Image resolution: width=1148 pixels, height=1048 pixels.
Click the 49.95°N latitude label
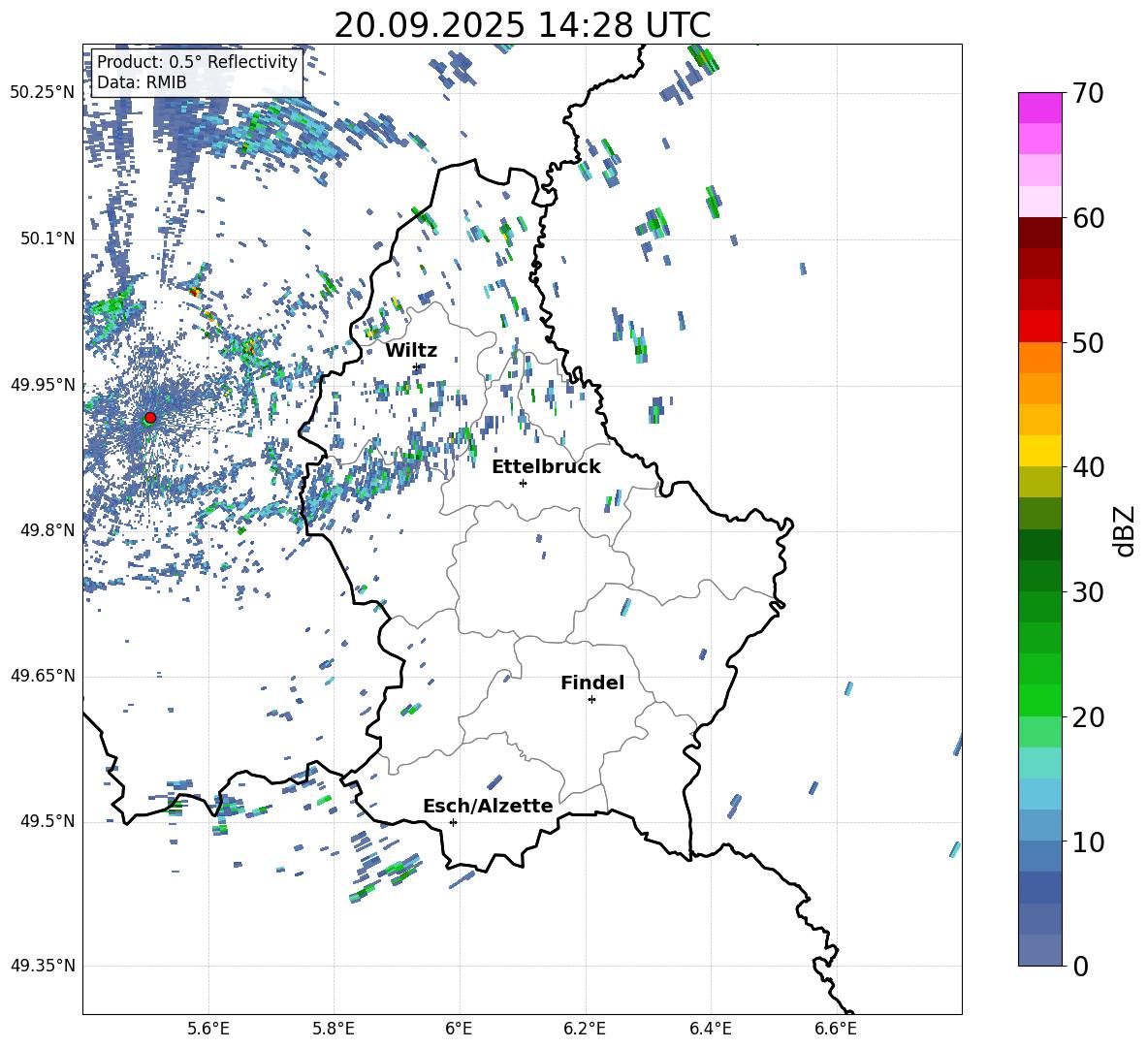(44, 384)
